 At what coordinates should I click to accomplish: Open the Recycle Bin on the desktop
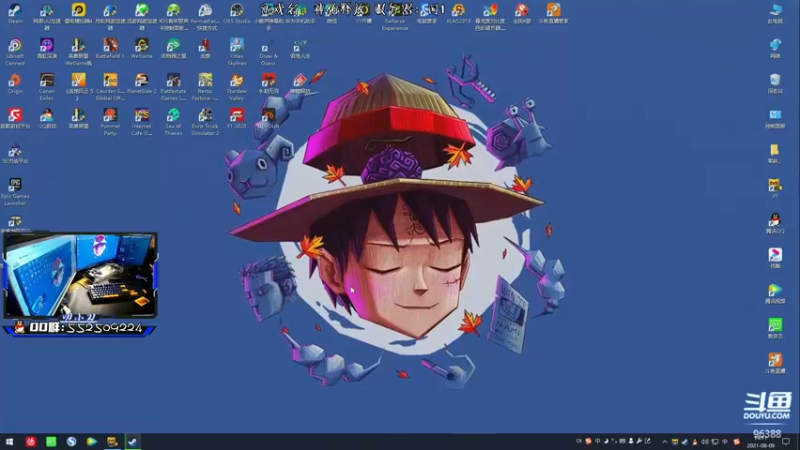[775, 84]
